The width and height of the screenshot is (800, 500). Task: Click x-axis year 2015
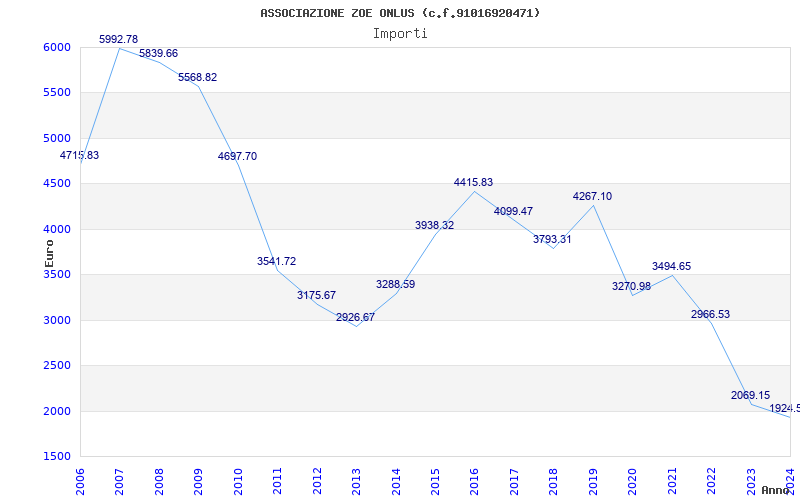tap(435, 481)
